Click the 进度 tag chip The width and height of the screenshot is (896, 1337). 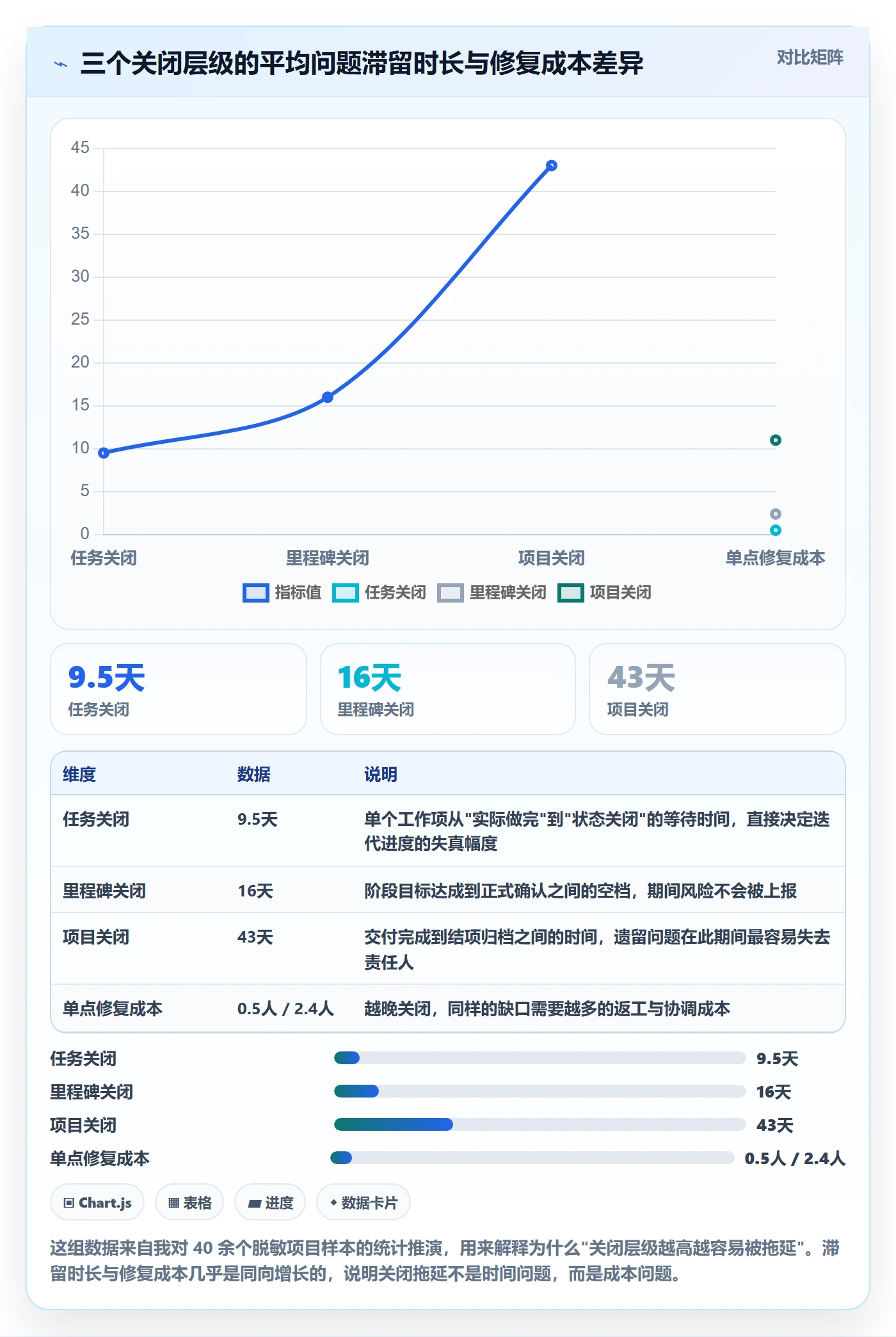pyautogui.click(x=270, y=1203)
